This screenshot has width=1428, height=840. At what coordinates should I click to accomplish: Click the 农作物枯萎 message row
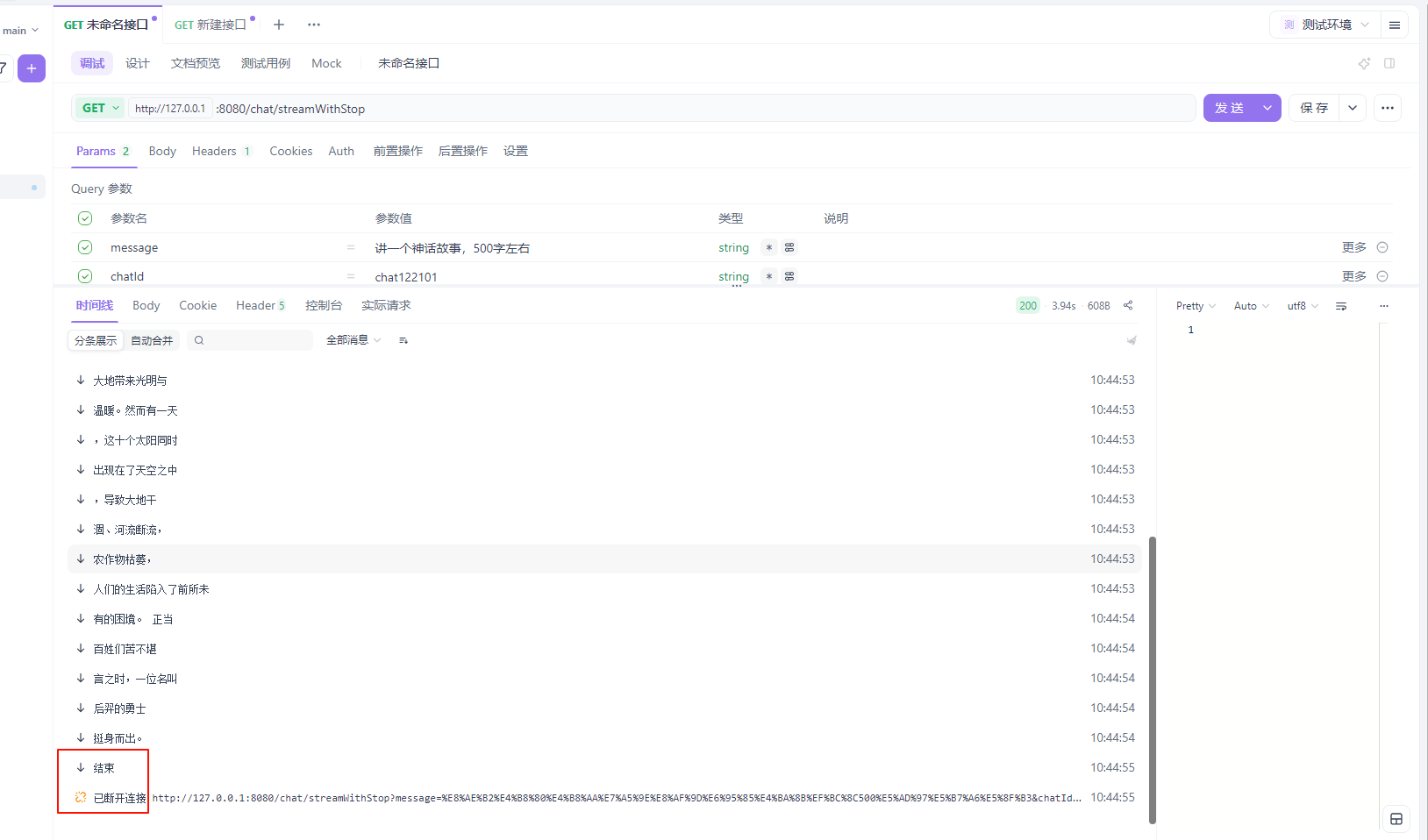coord(604,559)
